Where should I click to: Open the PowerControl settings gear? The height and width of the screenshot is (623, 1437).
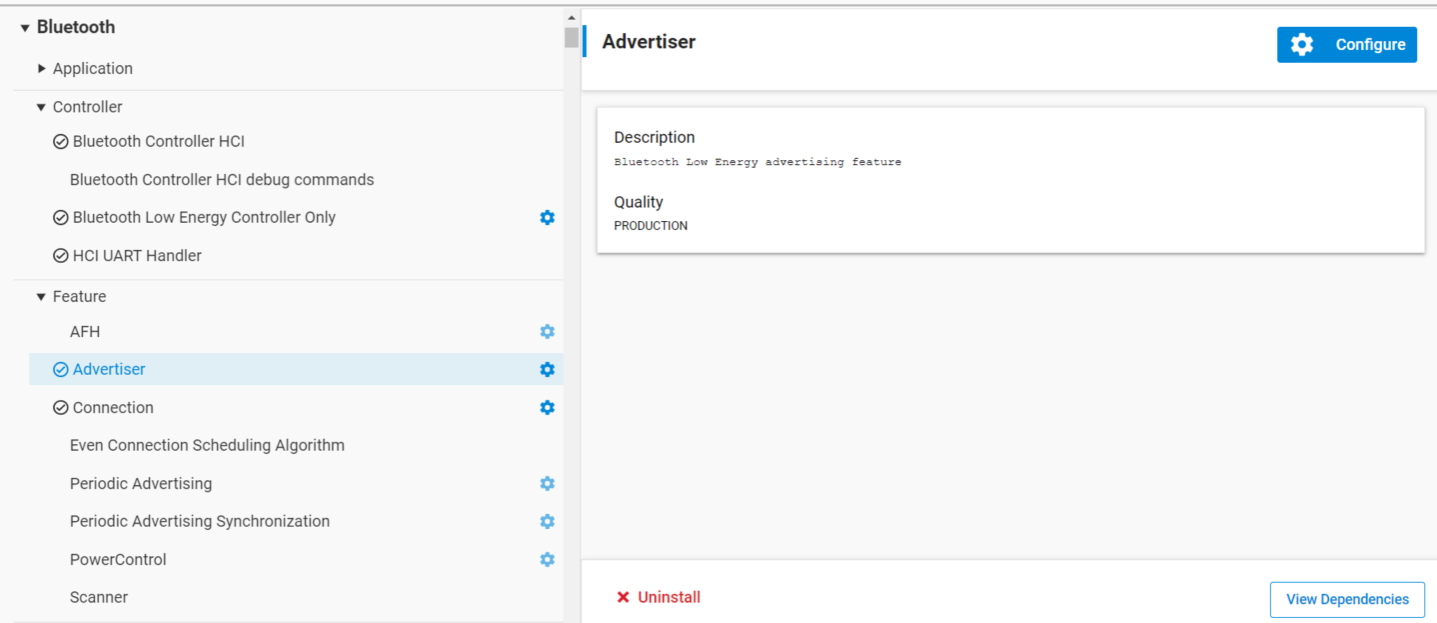(547, 560)
